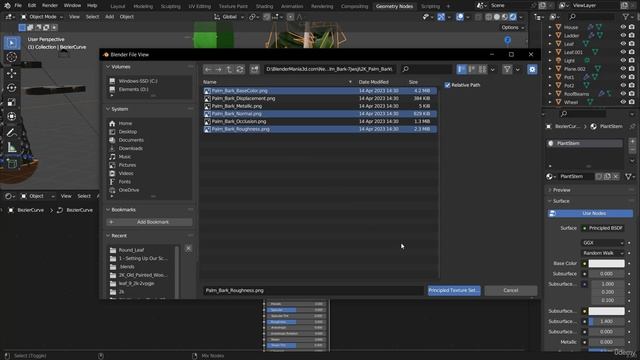640x360 pixels.
Task: Open Object Mode dropdown
Action: 42,17
